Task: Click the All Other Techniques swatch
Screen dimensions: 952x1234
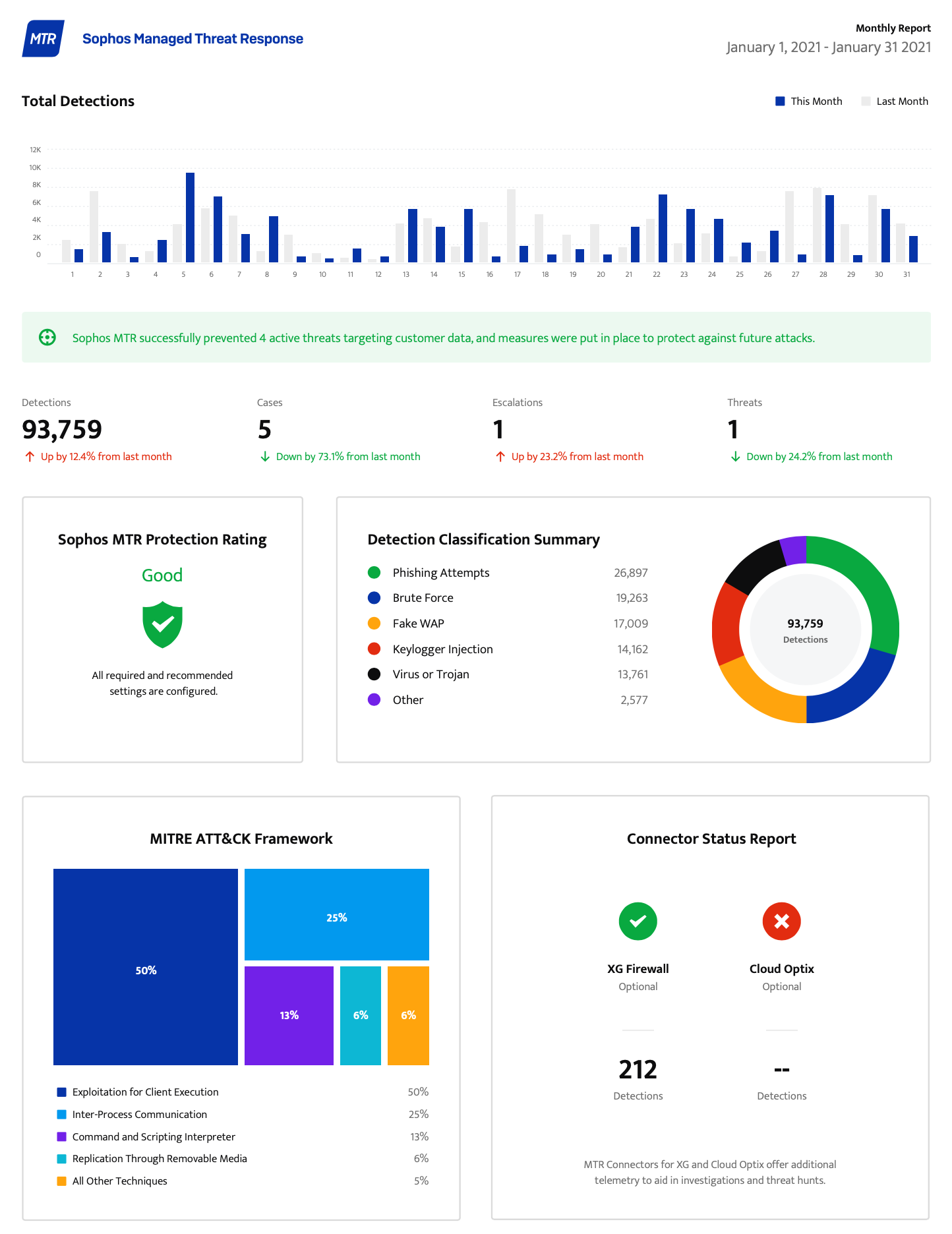Action: click(62, 1181)
